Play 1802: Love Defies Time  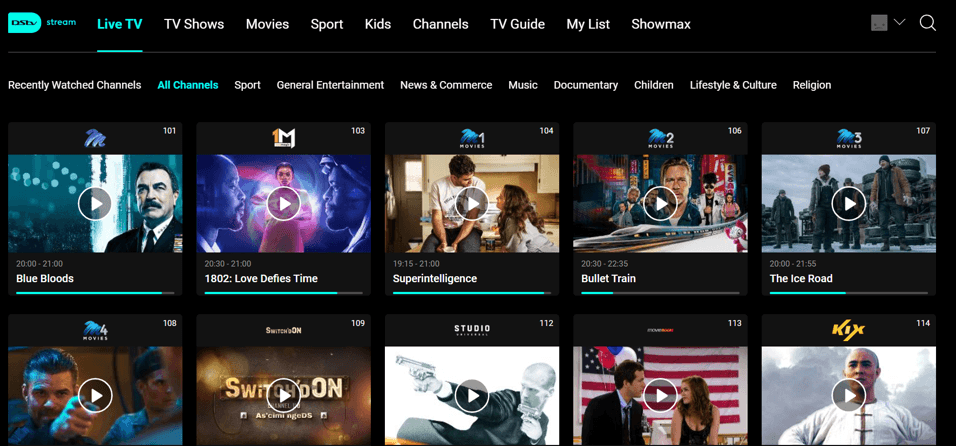[x=284, y=204]
